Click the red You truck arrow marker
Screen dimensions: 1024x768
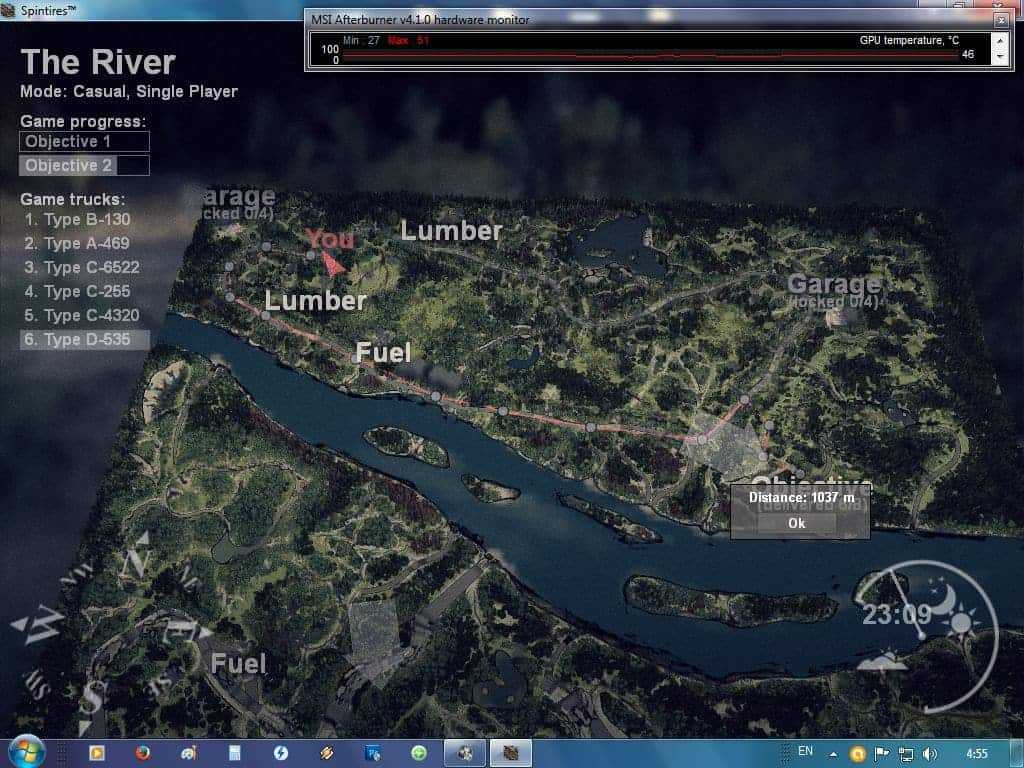(x=333, y=264)
